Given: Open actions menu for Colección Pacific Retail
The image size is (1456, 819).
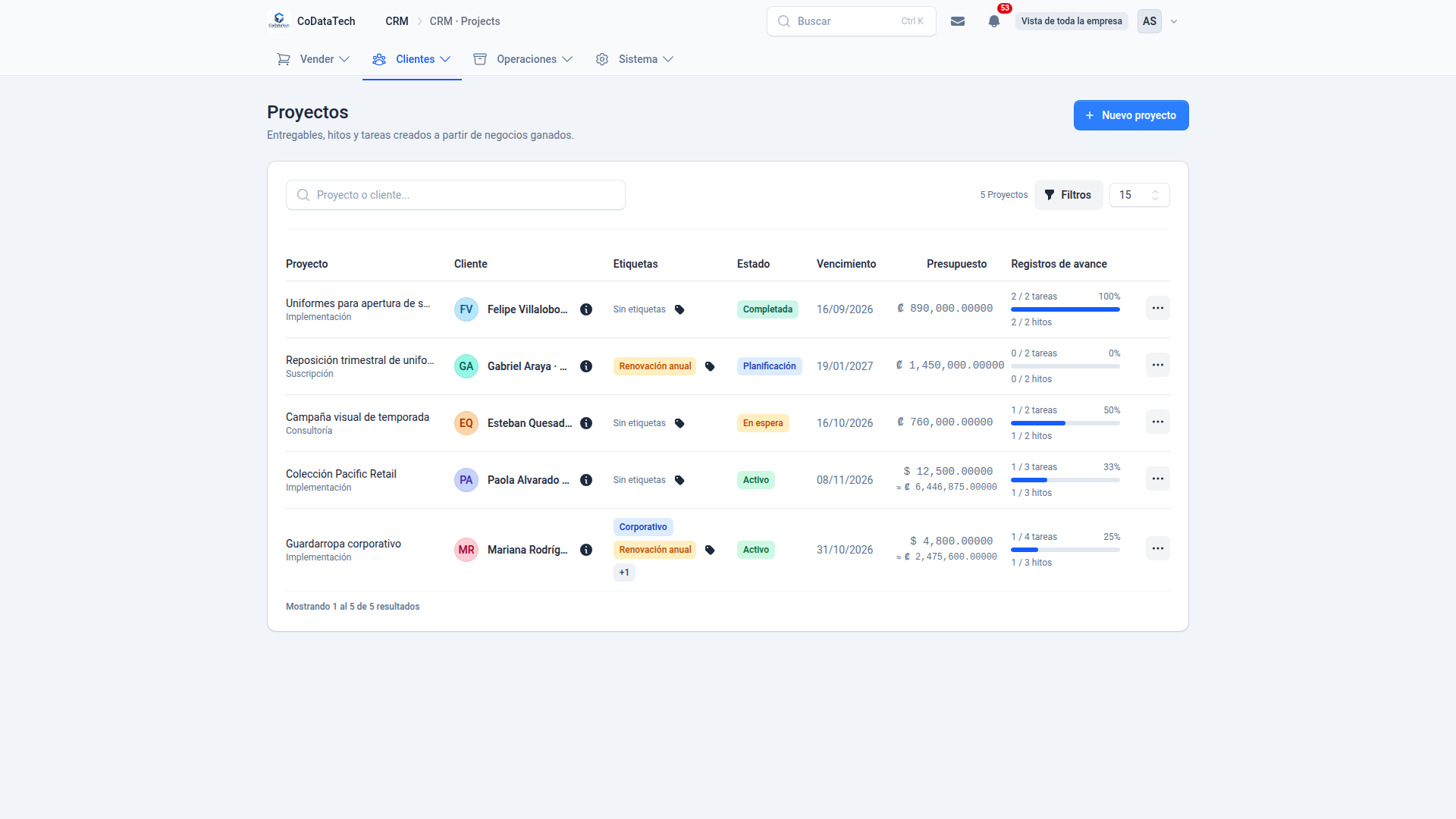Looking at the screenshot, I should point(1157,479).
